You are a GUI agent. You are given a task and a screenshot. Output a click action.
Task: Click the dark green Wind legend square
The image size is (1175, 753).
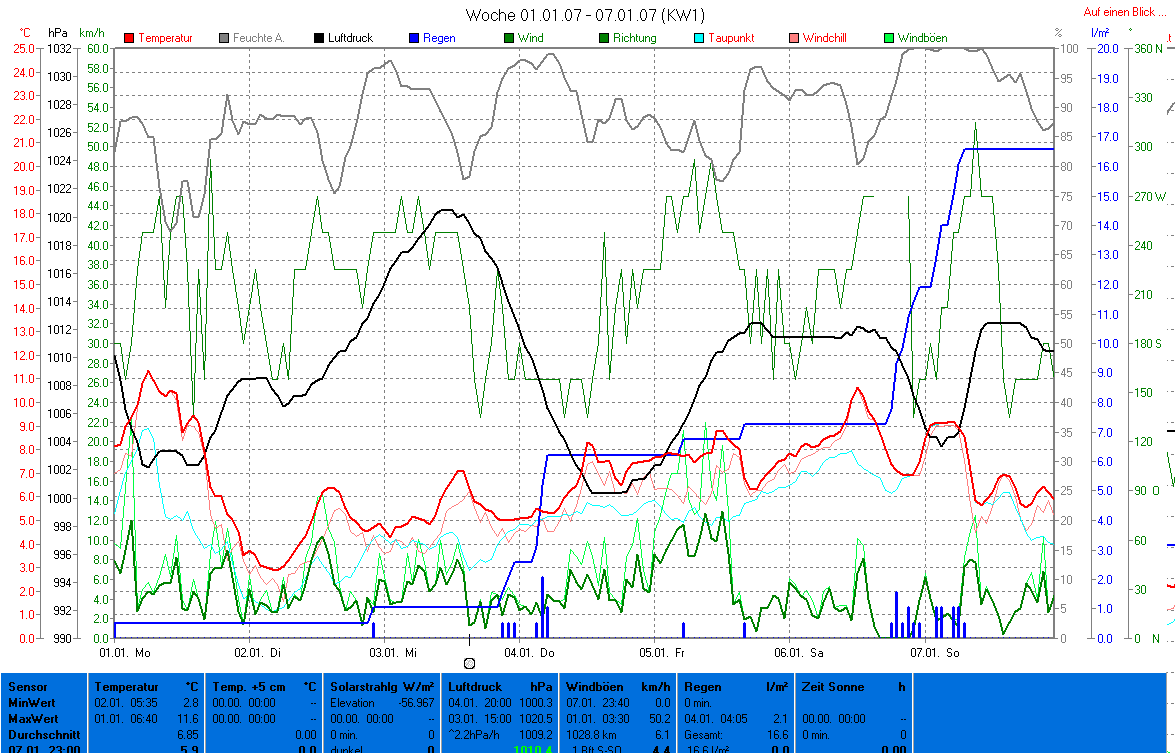click(x=509, y=38)
